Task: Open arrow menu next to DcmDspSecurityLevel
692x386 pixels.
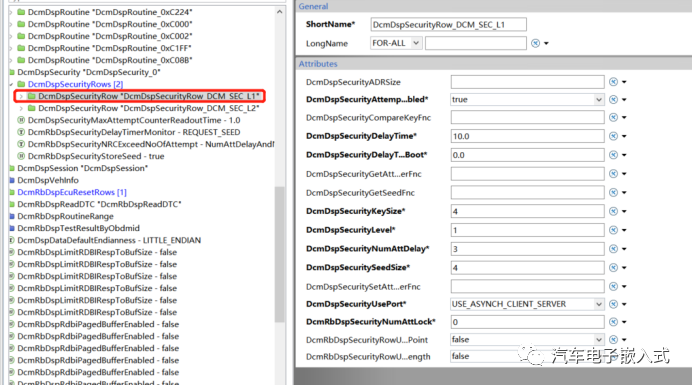Action: (624, 230)
